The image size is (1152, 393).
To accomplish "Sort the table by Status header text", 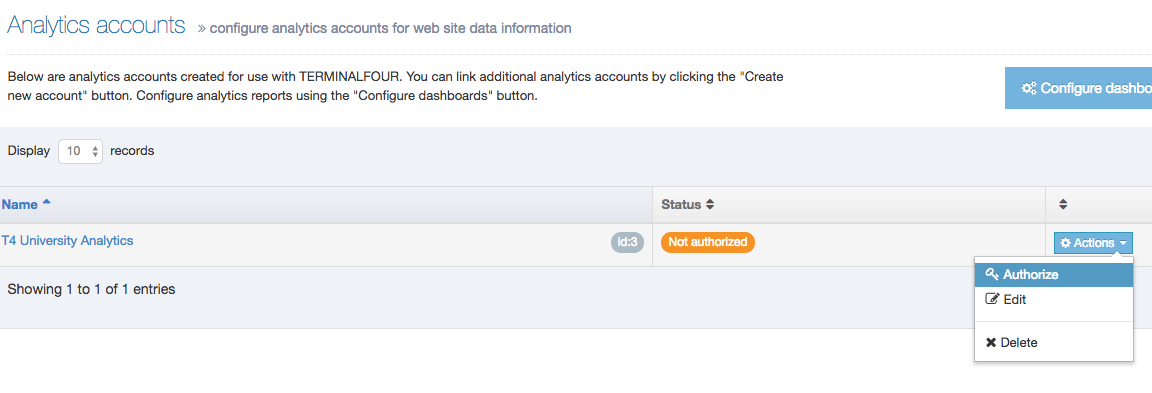I will pos(681,204).
